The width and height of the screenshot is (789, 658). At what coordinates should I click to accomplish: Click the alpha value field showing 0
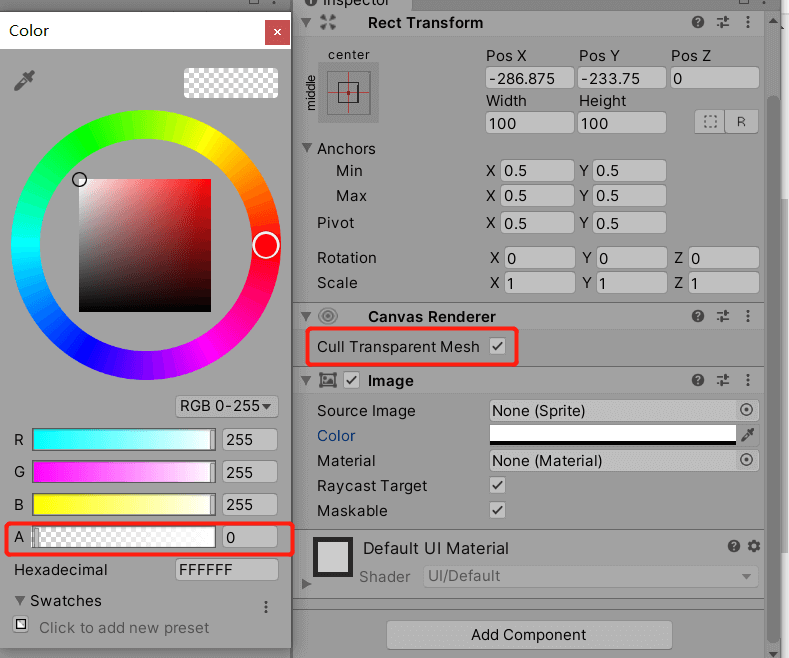pyautogui.click(x=250, y=537)
